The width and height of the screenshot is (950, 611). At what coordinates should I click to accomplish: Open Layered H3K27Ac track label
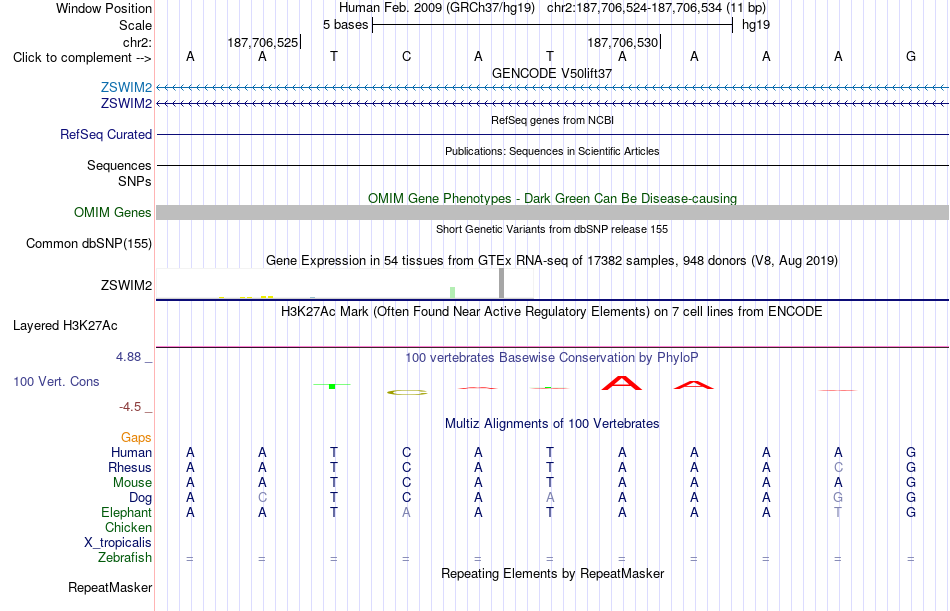(x=65, y=326)
